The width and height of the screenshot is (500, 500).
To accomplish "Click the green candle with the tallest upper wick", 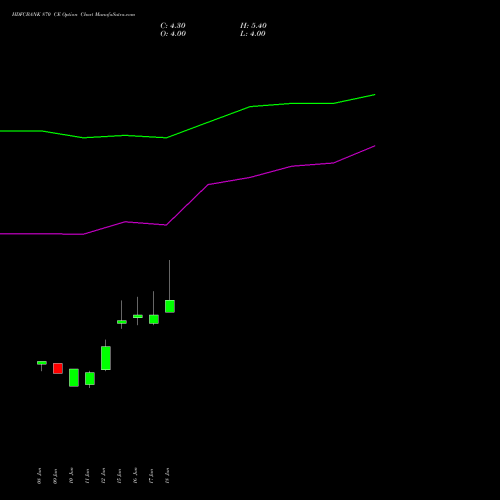I will tap(170, 306).
